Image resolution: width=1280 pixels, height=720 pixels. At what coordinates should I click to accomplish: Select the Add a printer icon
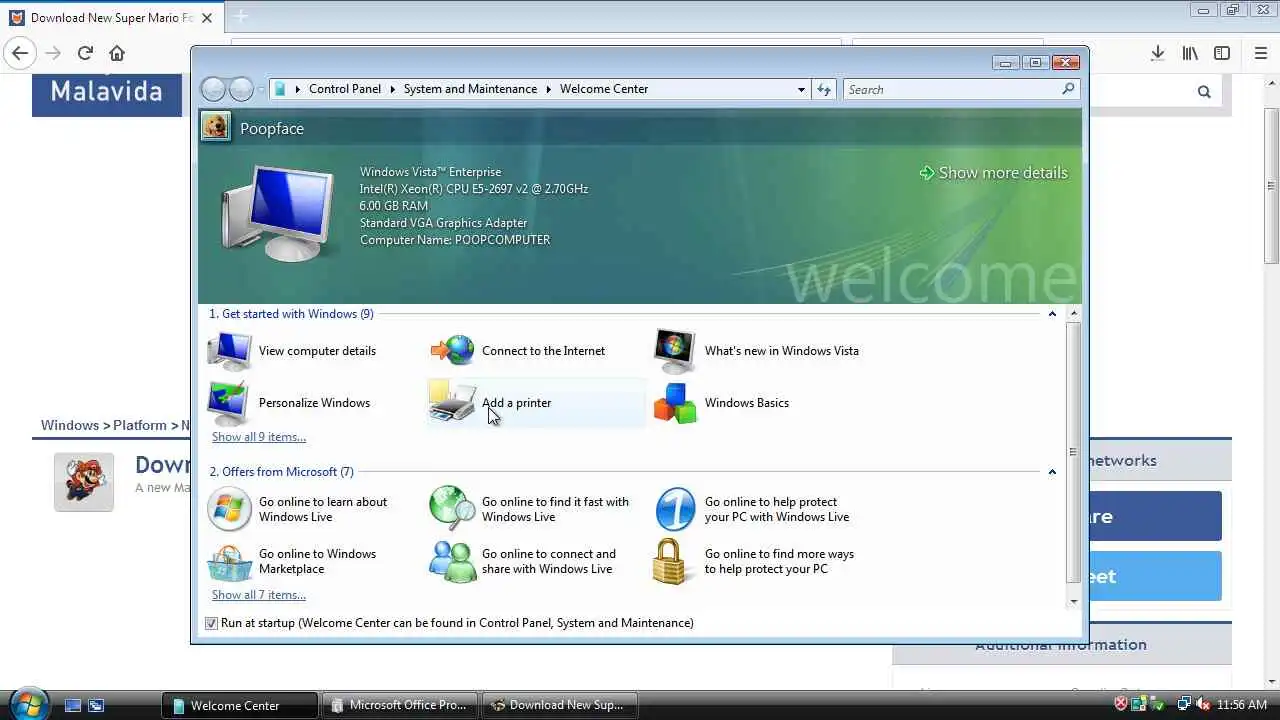pyautogui.click(x=453, y=403)
